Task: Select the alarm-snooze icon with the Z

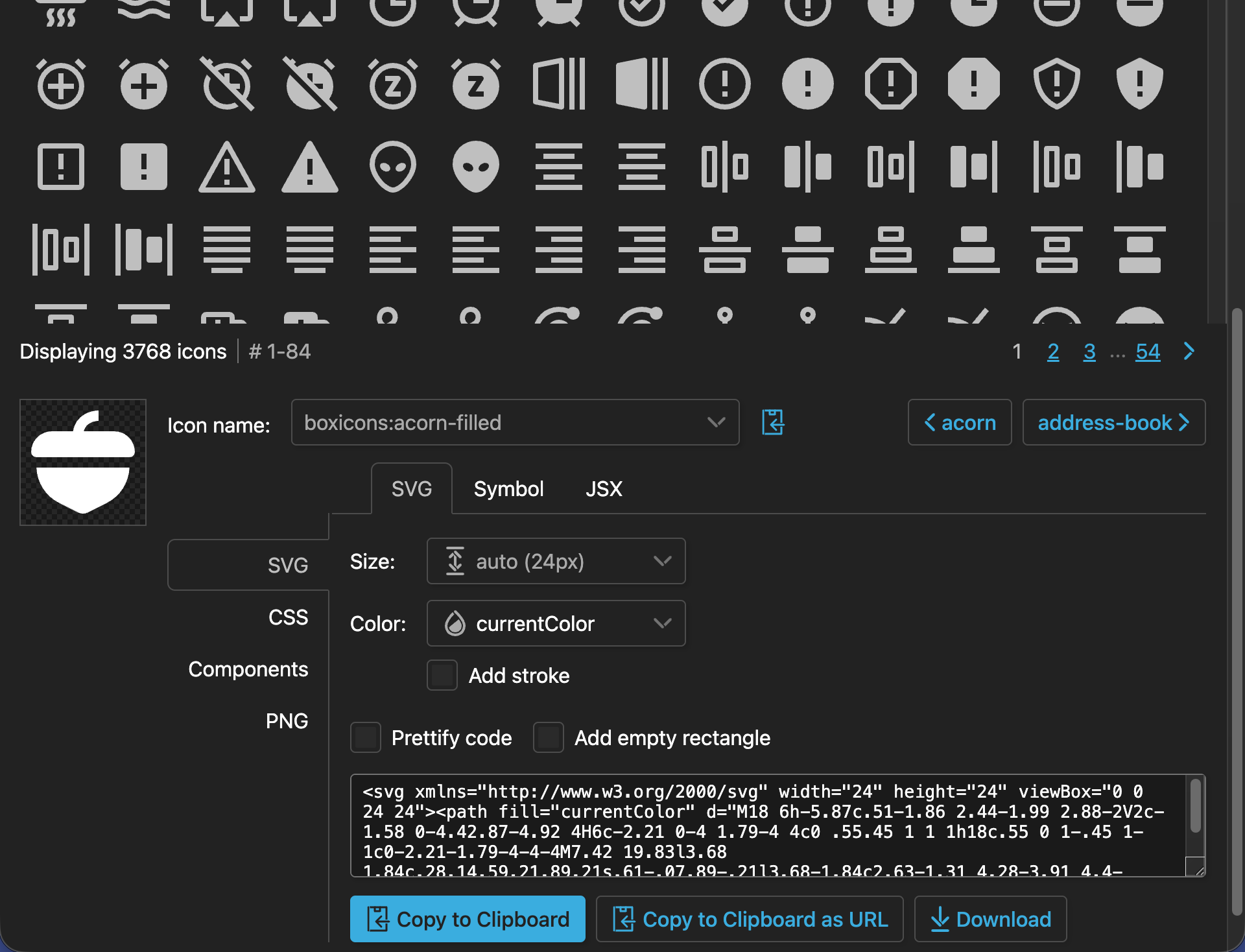Action: 393,84
